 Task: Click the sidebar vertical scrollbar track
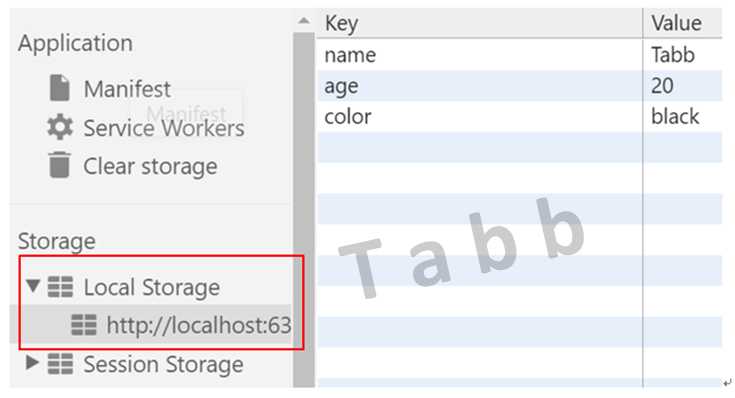pos(304,210)
